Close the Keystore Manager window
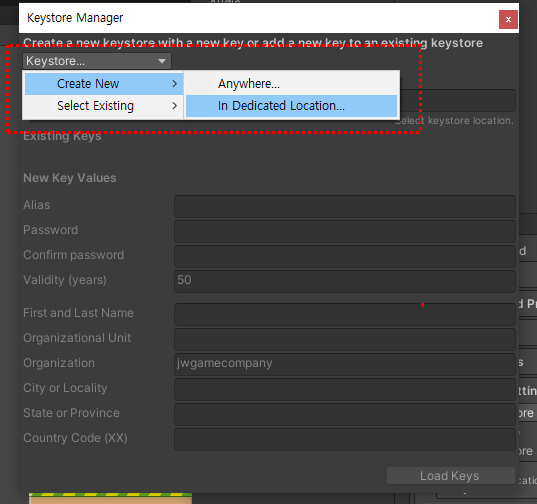 pos(508,20)
